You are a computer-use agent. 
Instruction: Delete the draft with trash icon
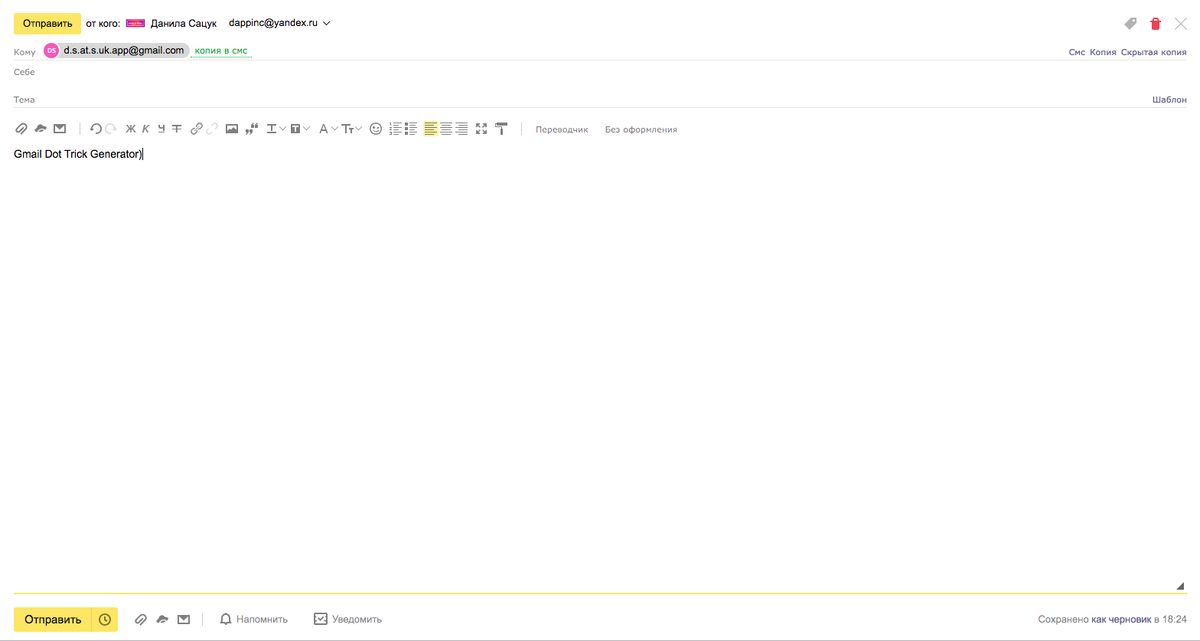1156,23
